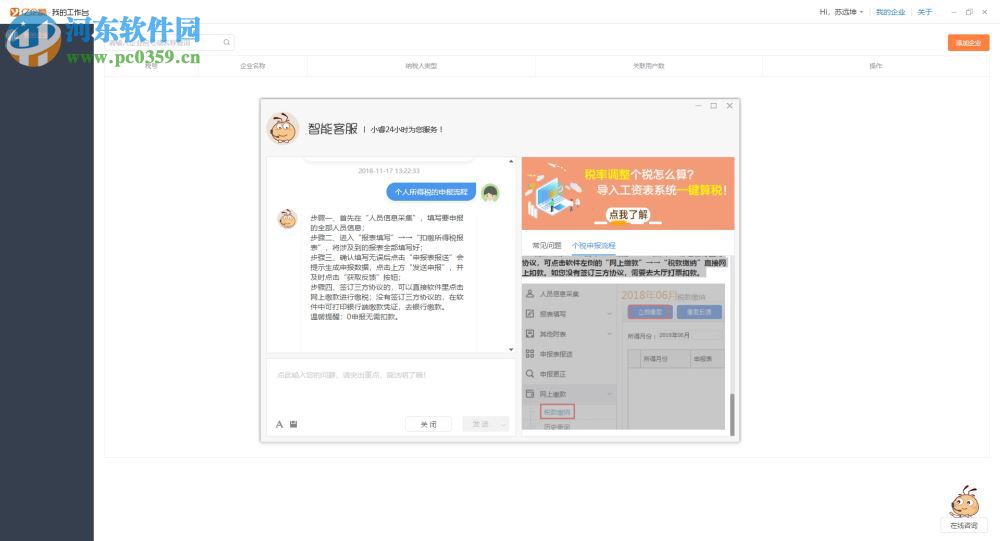The height and width of the screenshot is (541, 1000).
Task: Switch to the 常见问题 tab
Action: click(x=547, y=246)
